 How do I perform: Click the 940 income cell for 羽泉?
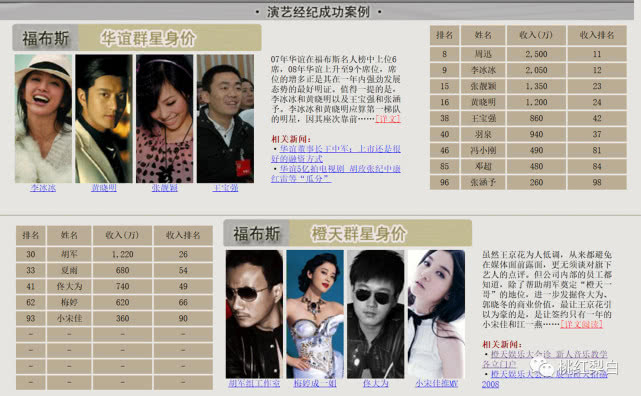[x=536, y=134]
